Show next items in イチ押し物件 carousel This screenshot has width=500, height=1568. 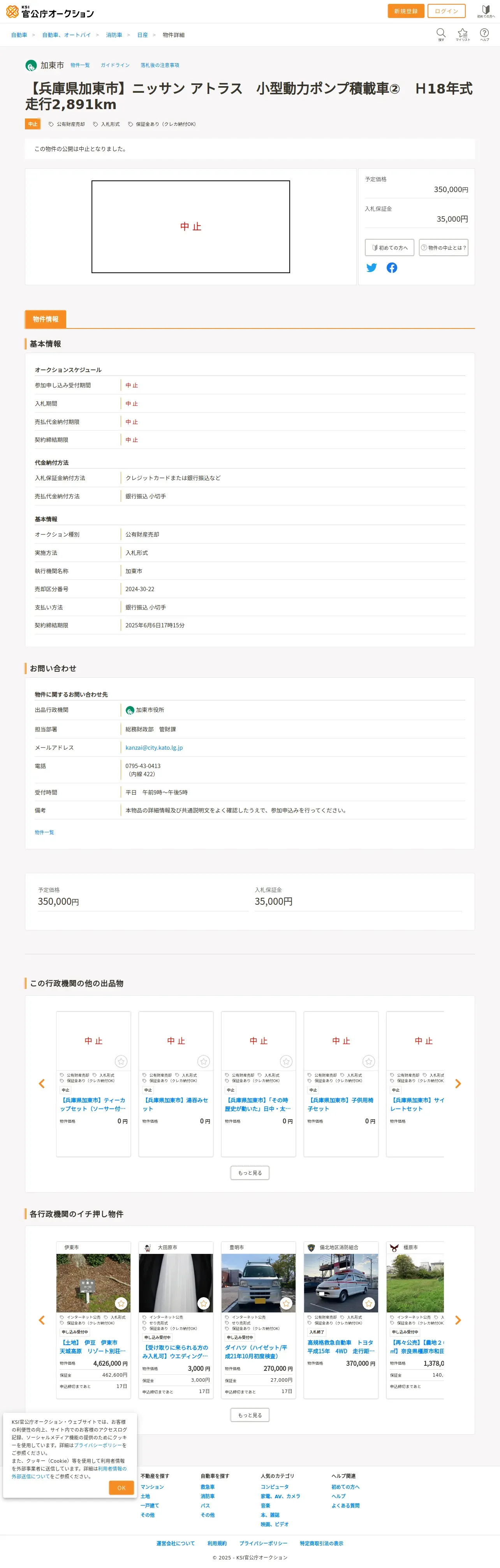(458, 1320)
